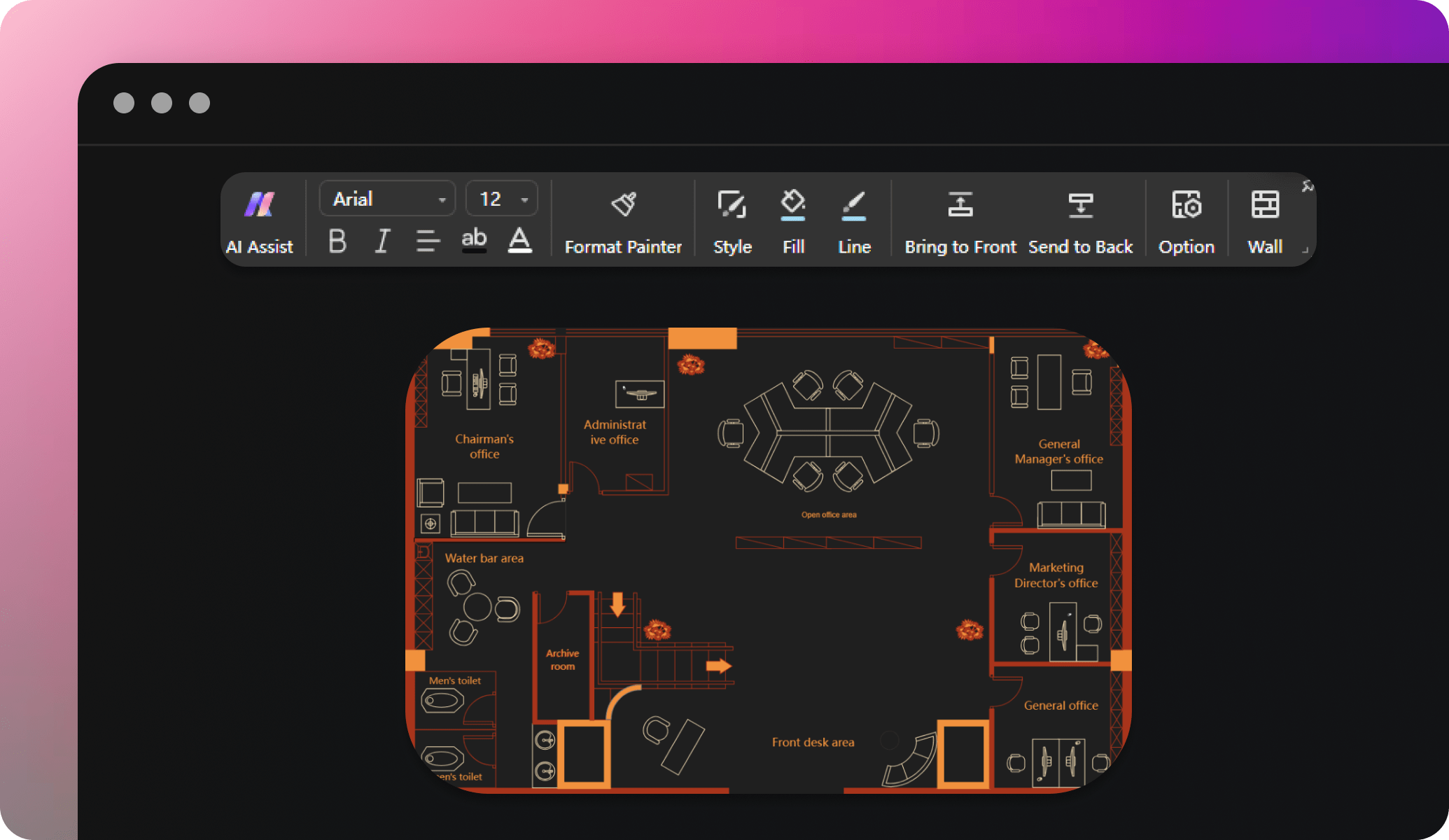Select the Administrative office desk
Viewport: 1449px width, 840px height.
[x=640, y=394]
